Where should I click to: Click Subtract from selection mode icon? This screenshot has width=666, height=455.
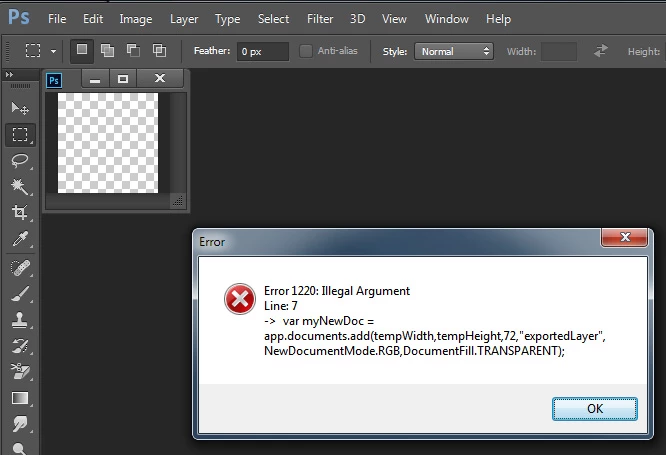coord(133,51)
